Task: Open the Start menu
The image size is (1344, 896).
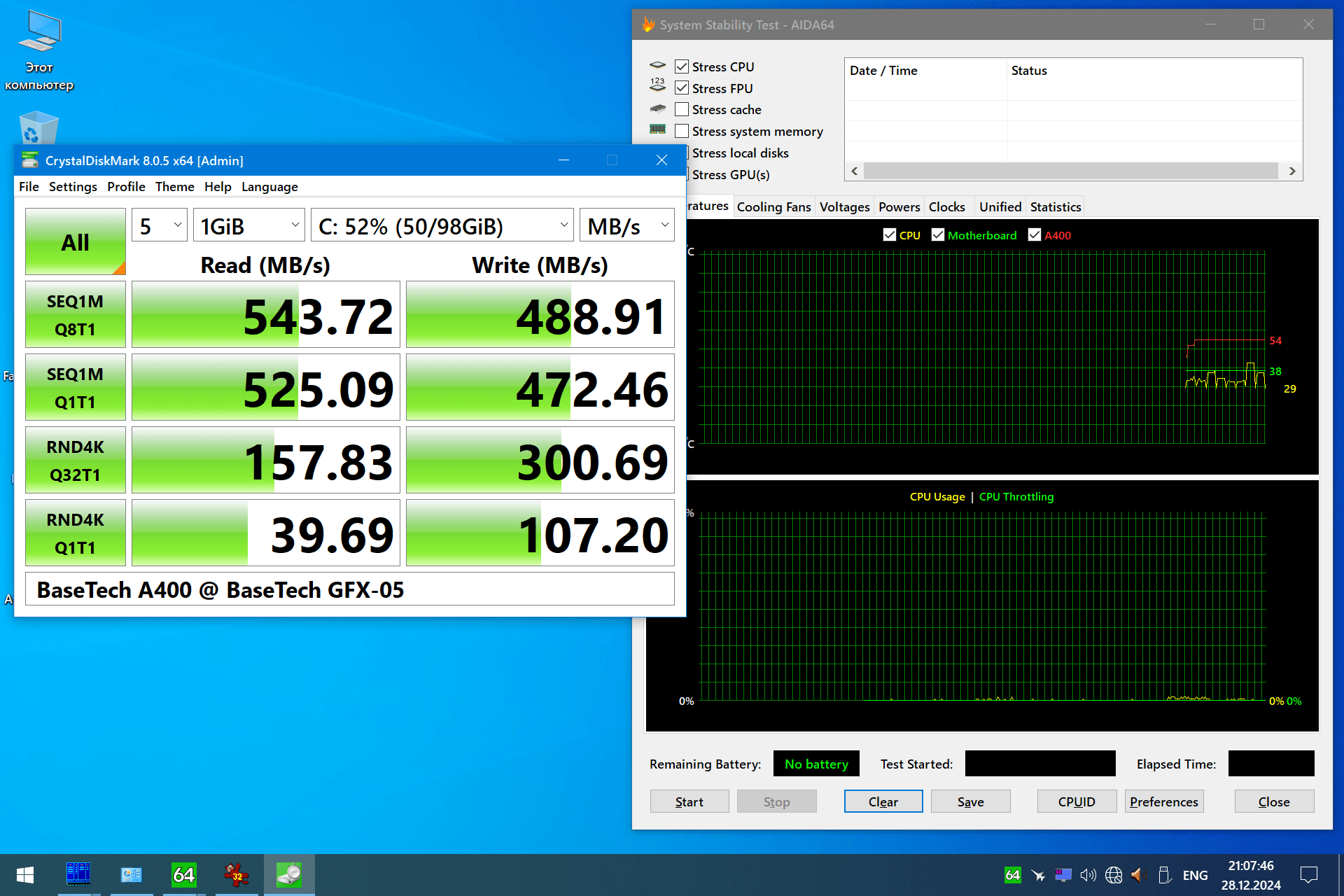Action: click(x=25, y=875)
